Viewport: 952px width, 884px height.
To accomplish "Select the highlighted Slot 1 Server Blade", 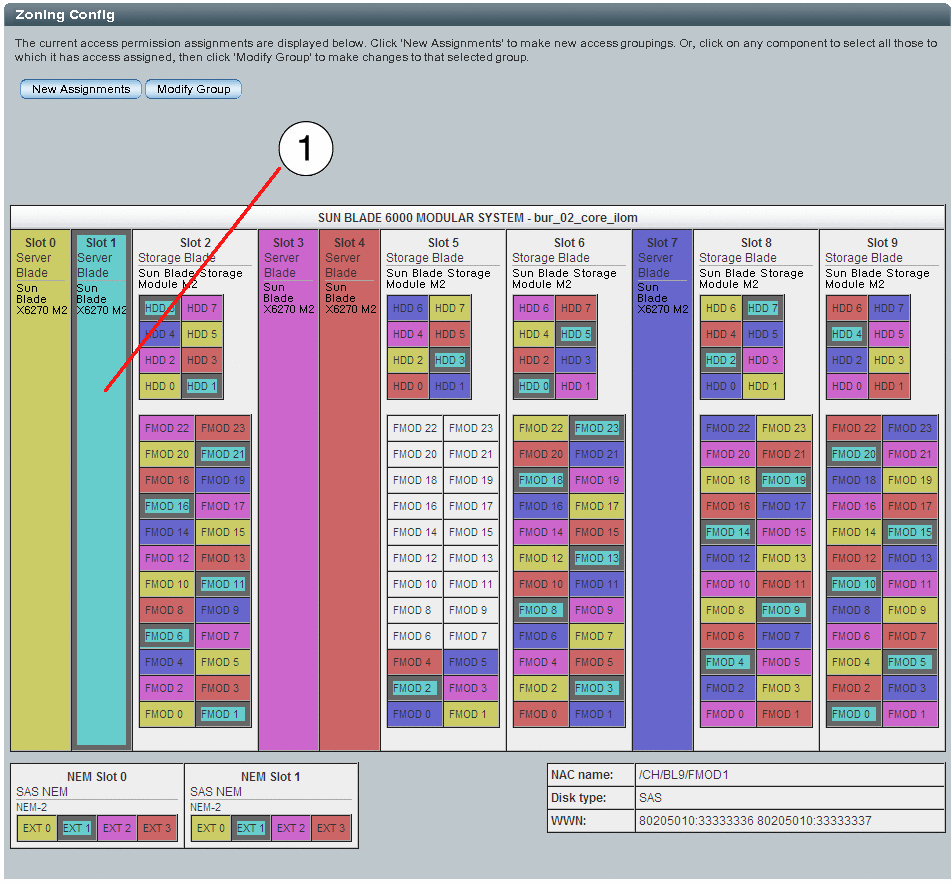I will (x=101, y=490).
